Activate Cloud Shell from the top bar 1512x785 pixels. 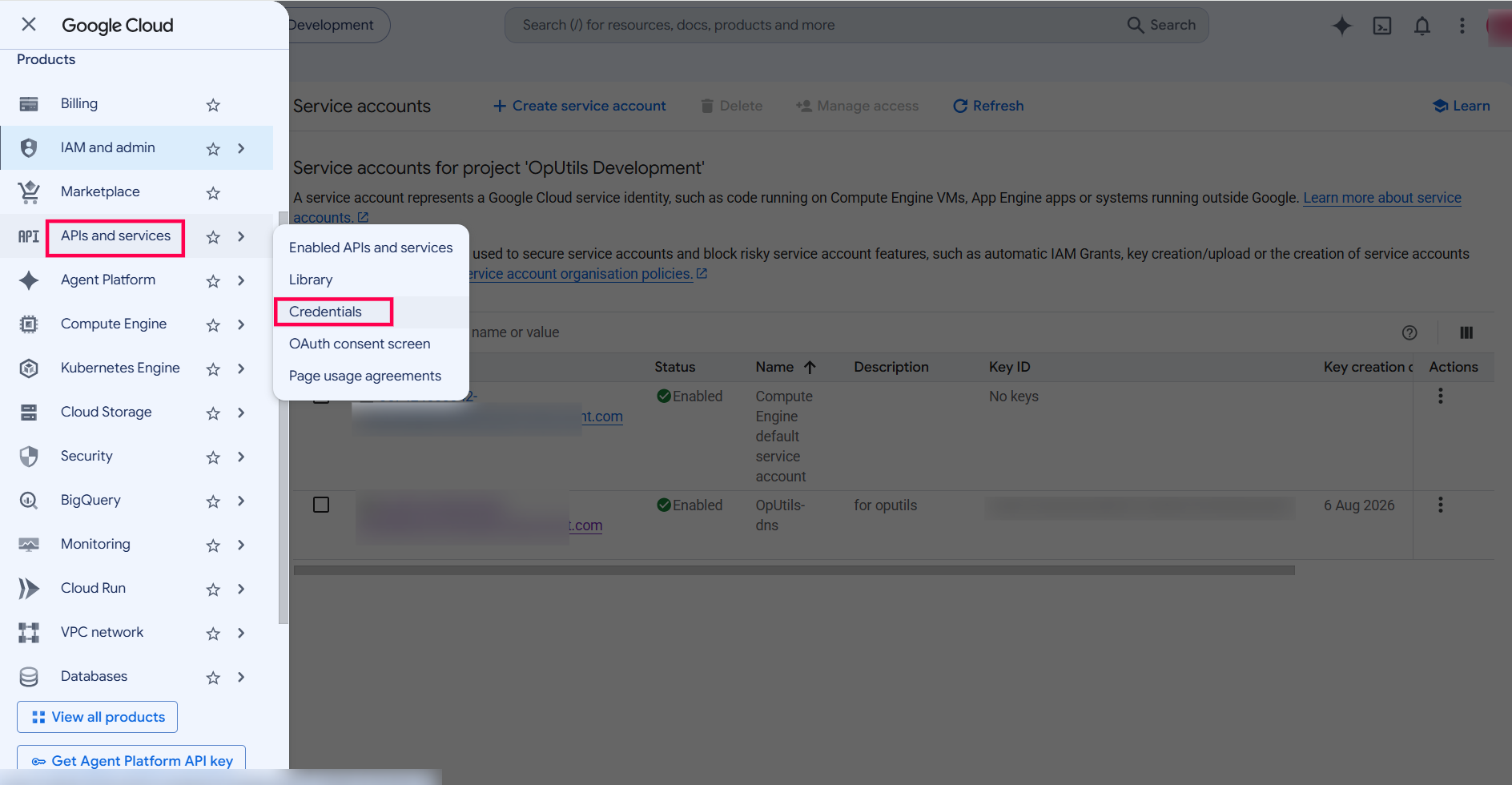pyautogui.click(x=1382, y=26)
